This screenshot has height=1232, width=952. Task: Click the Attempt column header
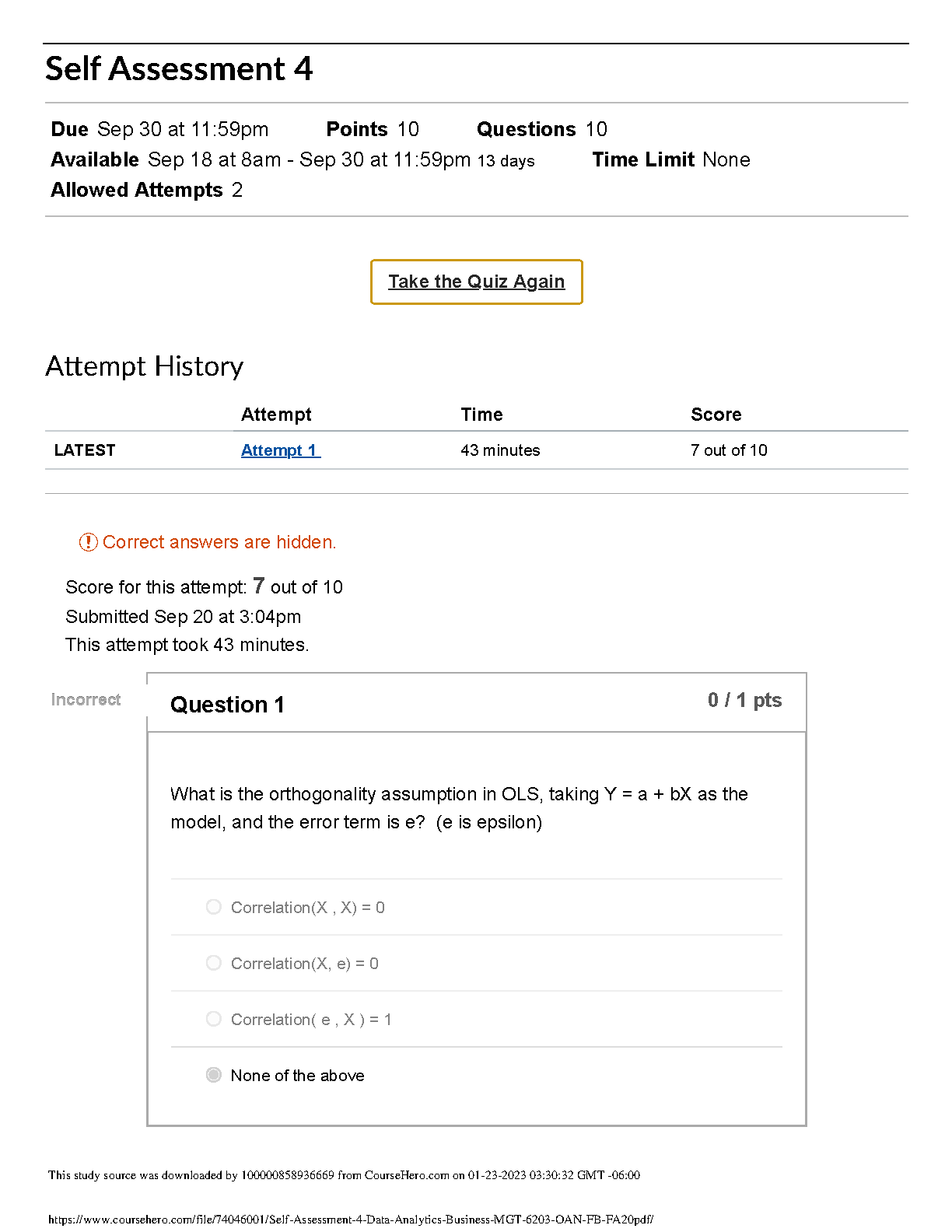click(x=276, y=415)
